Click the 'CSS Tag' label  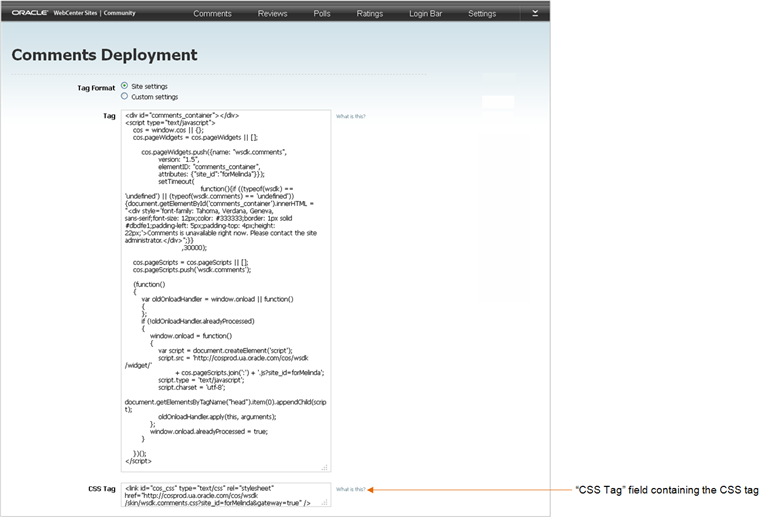(x=102, y=489)
